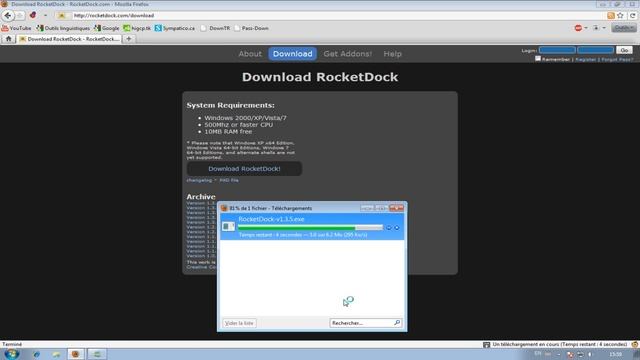Image resolution: width=640 pixels, height=360 pixels.
Task: Open the Pass-Down bookmark
Action: [x=251, y=28]
